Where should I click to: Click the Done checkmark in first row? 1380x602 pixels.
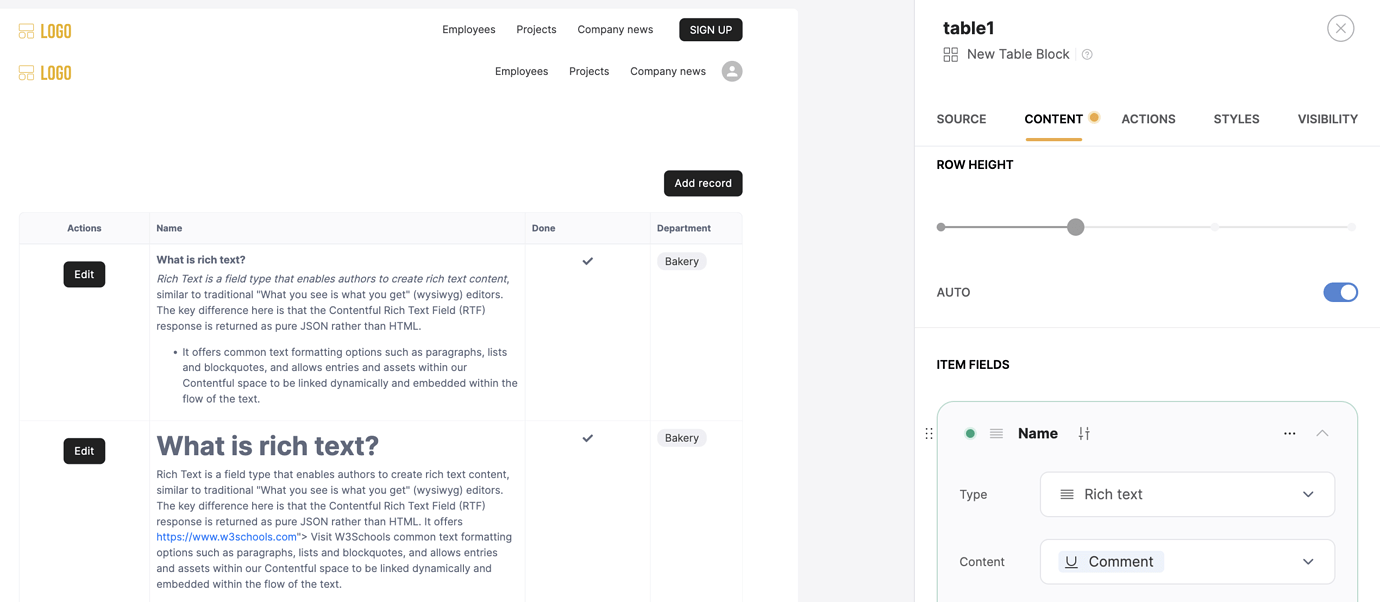click(588, 261)
